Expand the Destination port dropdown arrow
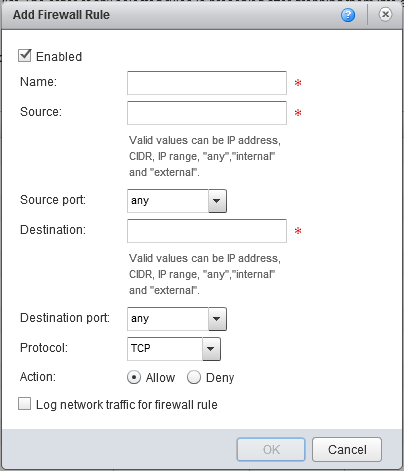The height and width of the screenshot is (471, 404). coord(217,319)
